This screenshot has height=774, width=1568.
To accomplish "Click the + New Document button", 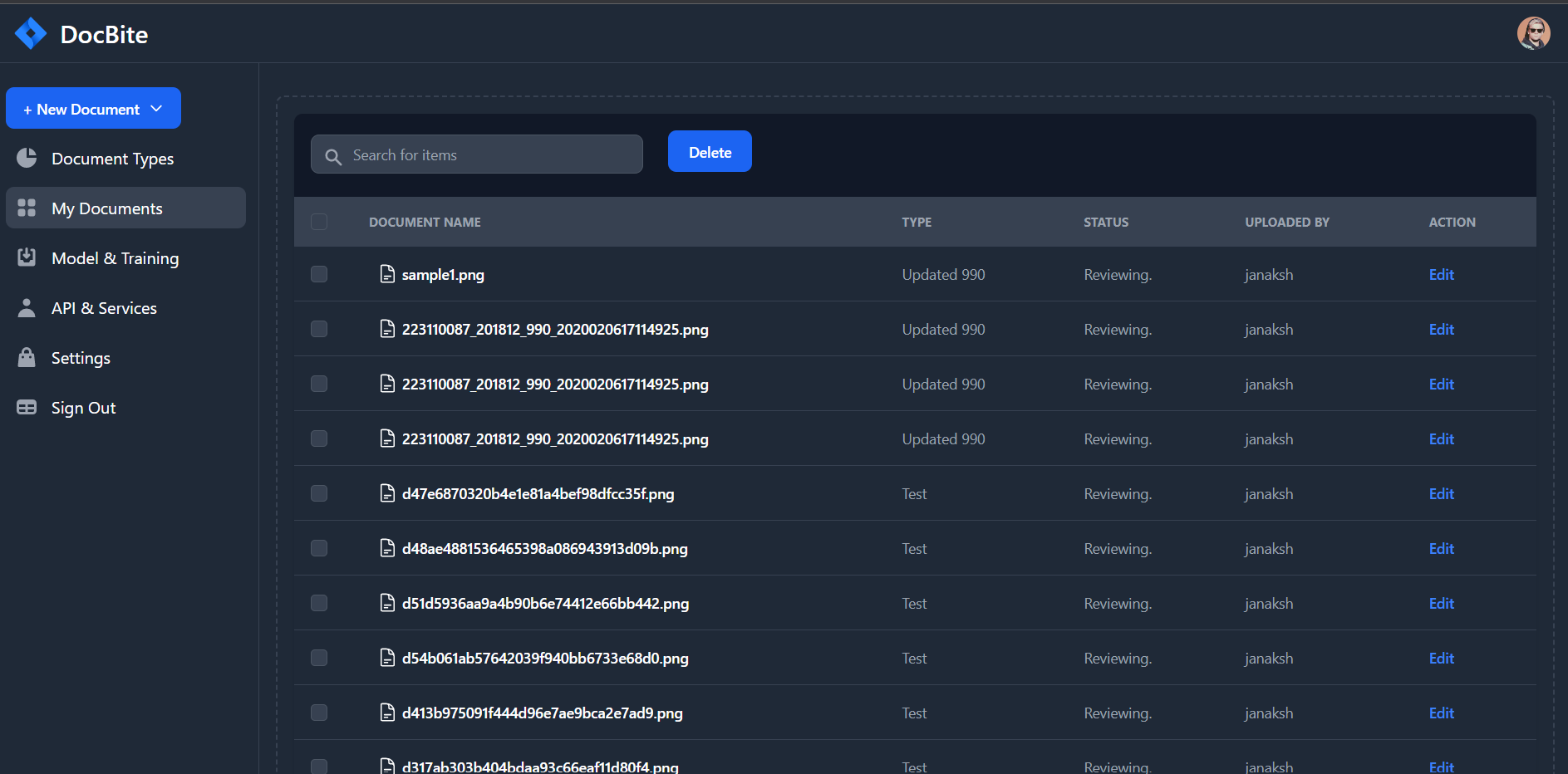I will pyautogui.click(x=93, y=108).
